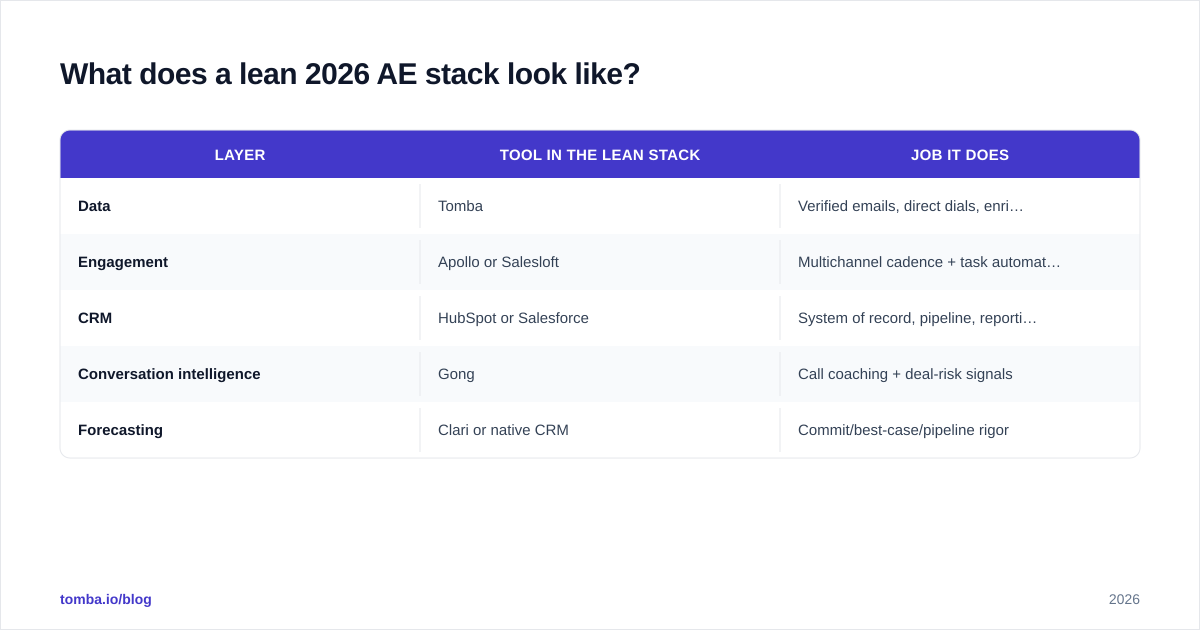This screenshot has width=1200, height=630.
Task: Open the tomba.io/blog link
Action: point(106,599)
